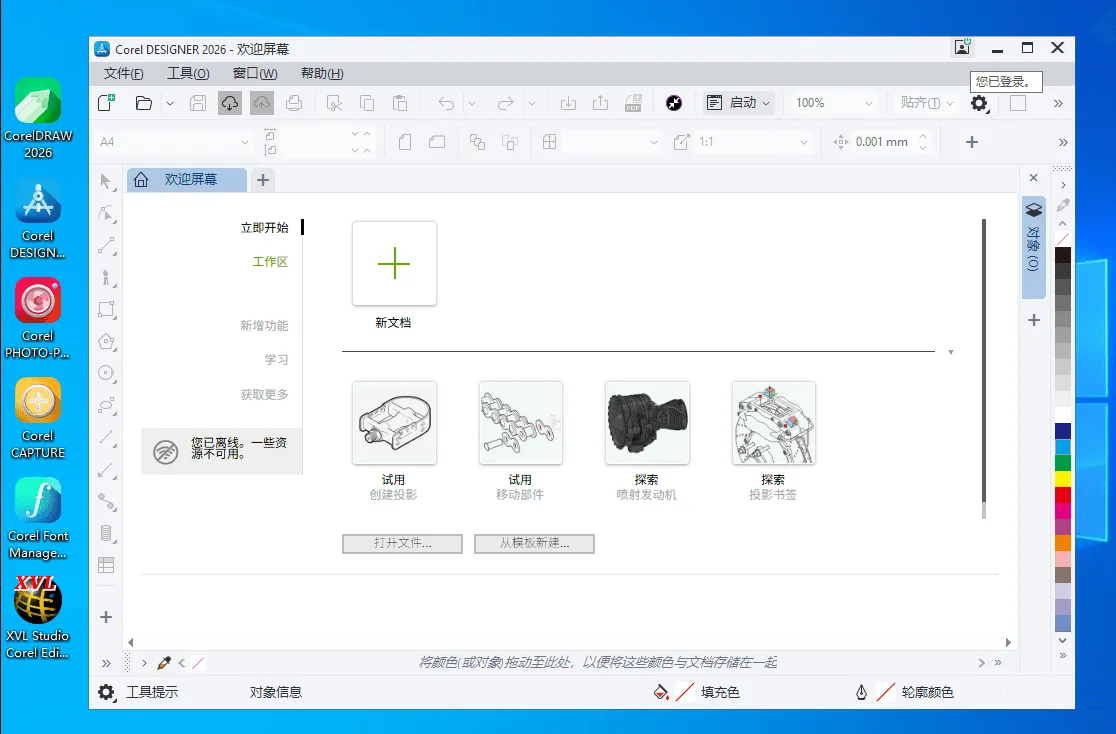Click the portrait orientation icon
The image size is (1116, 734).
click(x=404, y=142)
